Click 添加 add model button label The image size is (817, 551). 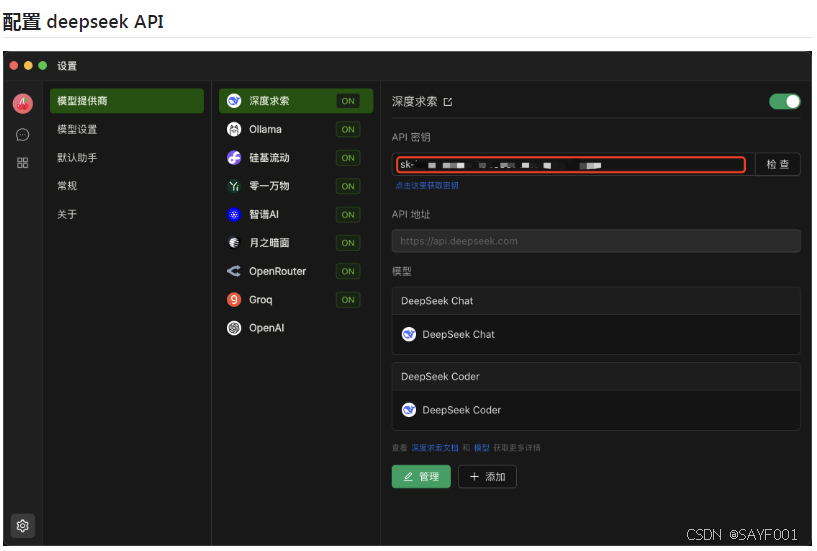pos(495,476)
